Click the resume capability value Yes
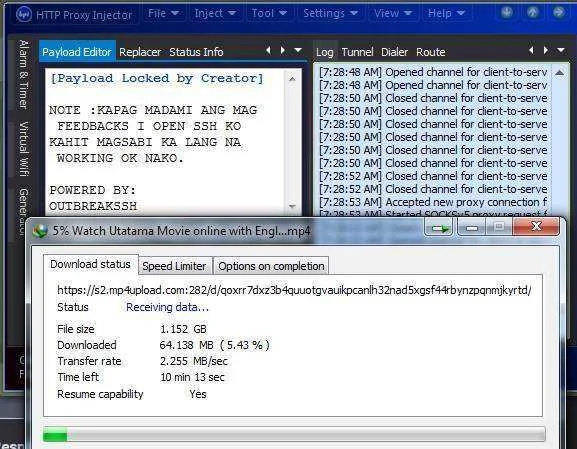577x449 pixels. pos(198,395)
